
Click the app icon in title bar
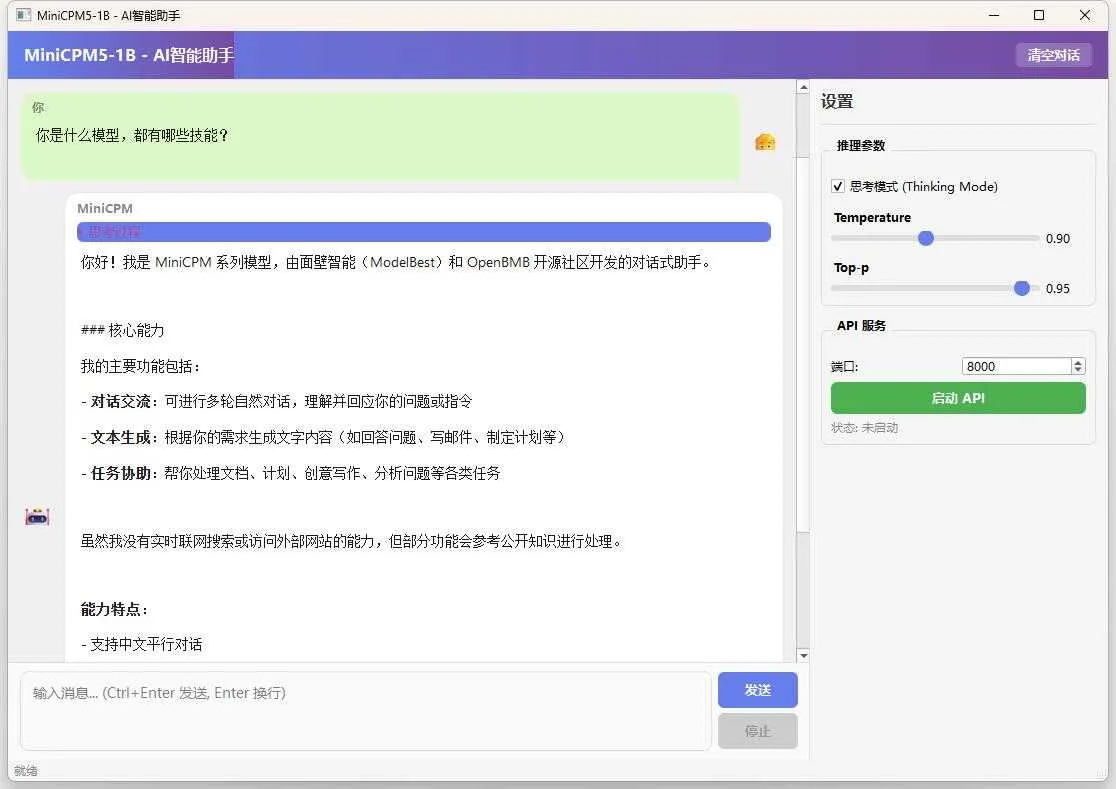pos(23,15)
